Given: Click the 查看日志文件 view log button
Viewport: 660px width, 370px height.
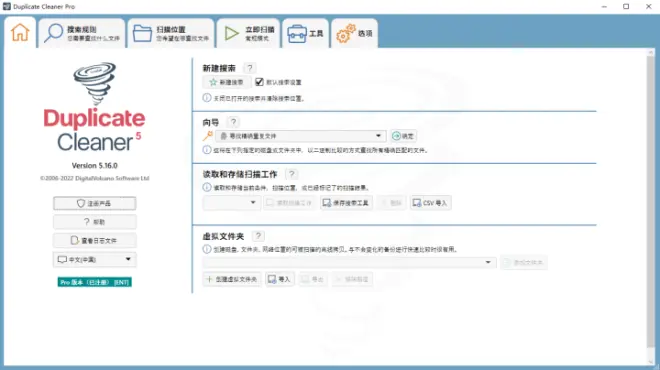Looking at the screenshot, I should pos(95,240).
